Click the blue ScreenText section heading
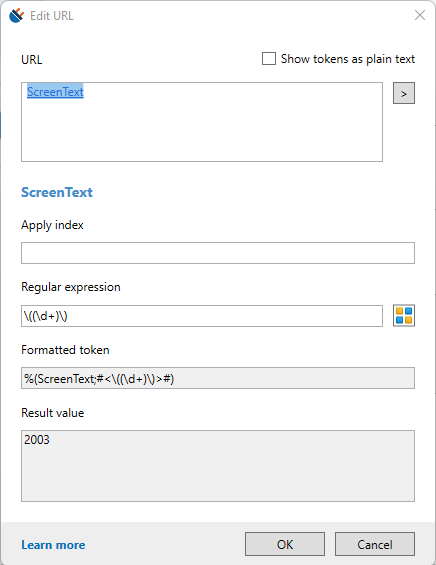 57,192
